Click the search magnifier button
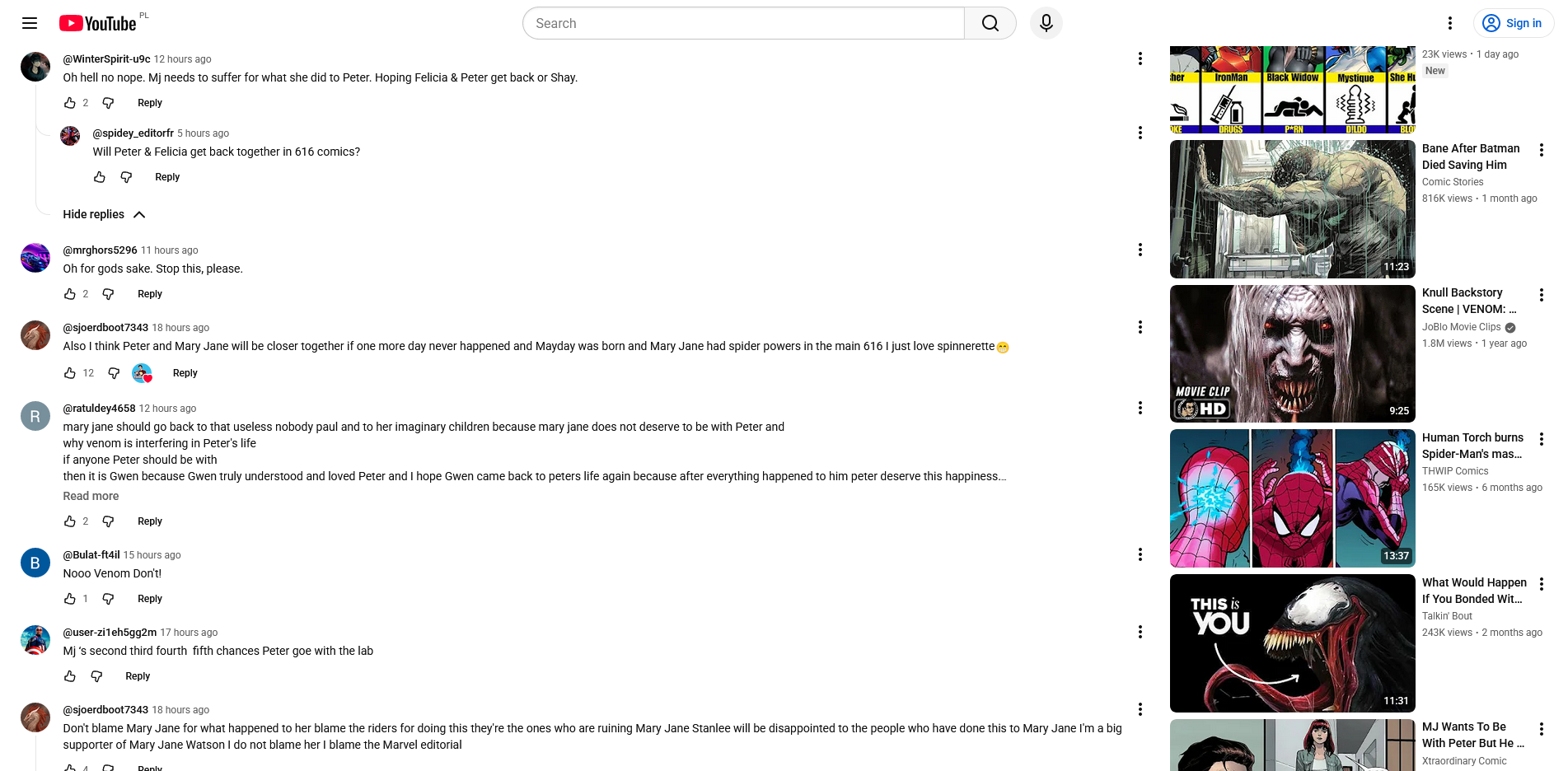Viewport: 1568px width, 771px height. 990,23
